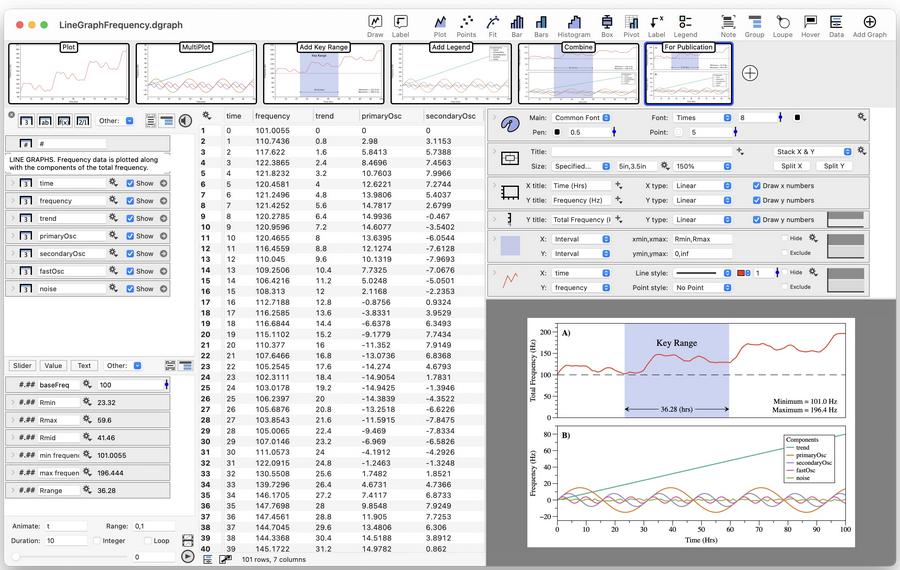Click the Draw tool icon
900x570 pixels.
[x=375, y=22]
